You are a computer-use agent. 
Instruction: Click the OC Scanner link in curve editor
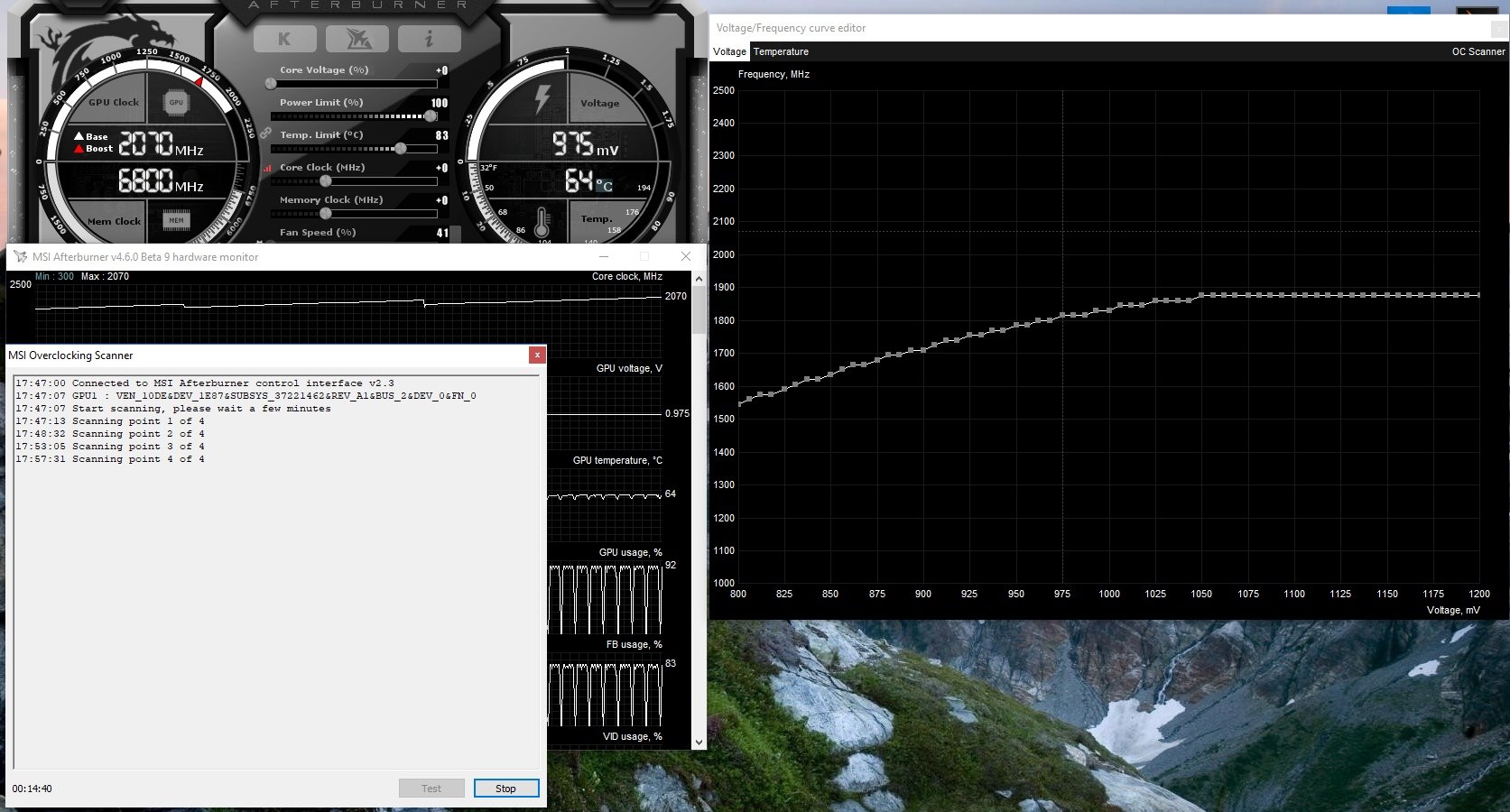pyautogui.click(x=1478, y=51)
